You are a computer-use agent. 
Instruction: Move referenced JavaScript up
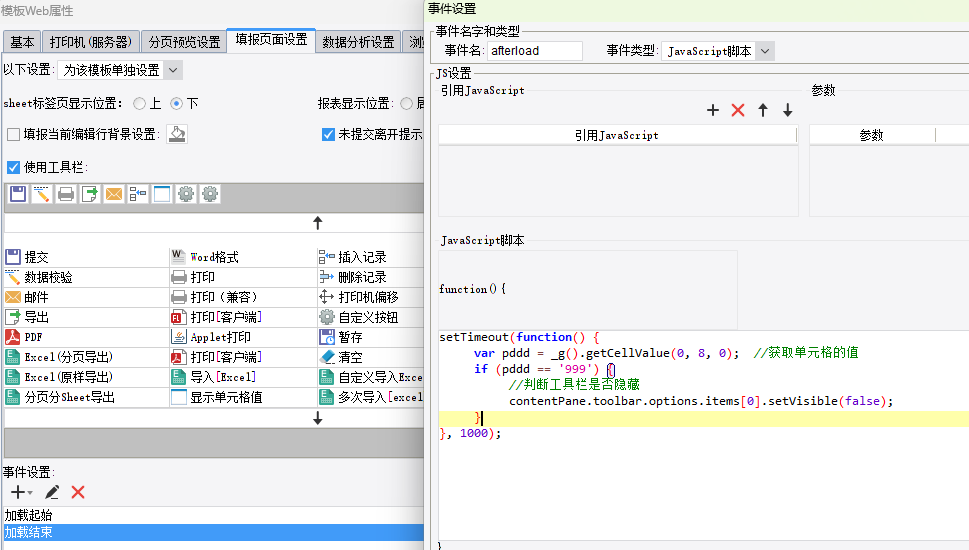[763, 110]
